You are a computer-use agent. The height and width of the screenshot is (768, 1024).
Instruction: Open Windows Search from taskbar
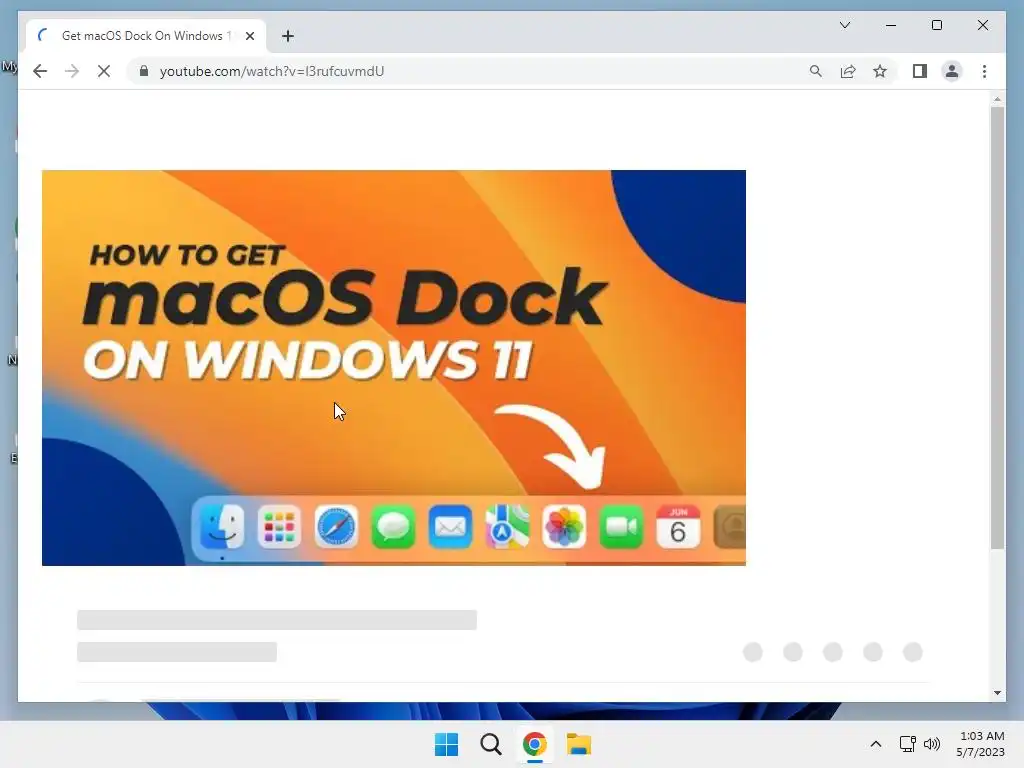click(490, 744)
